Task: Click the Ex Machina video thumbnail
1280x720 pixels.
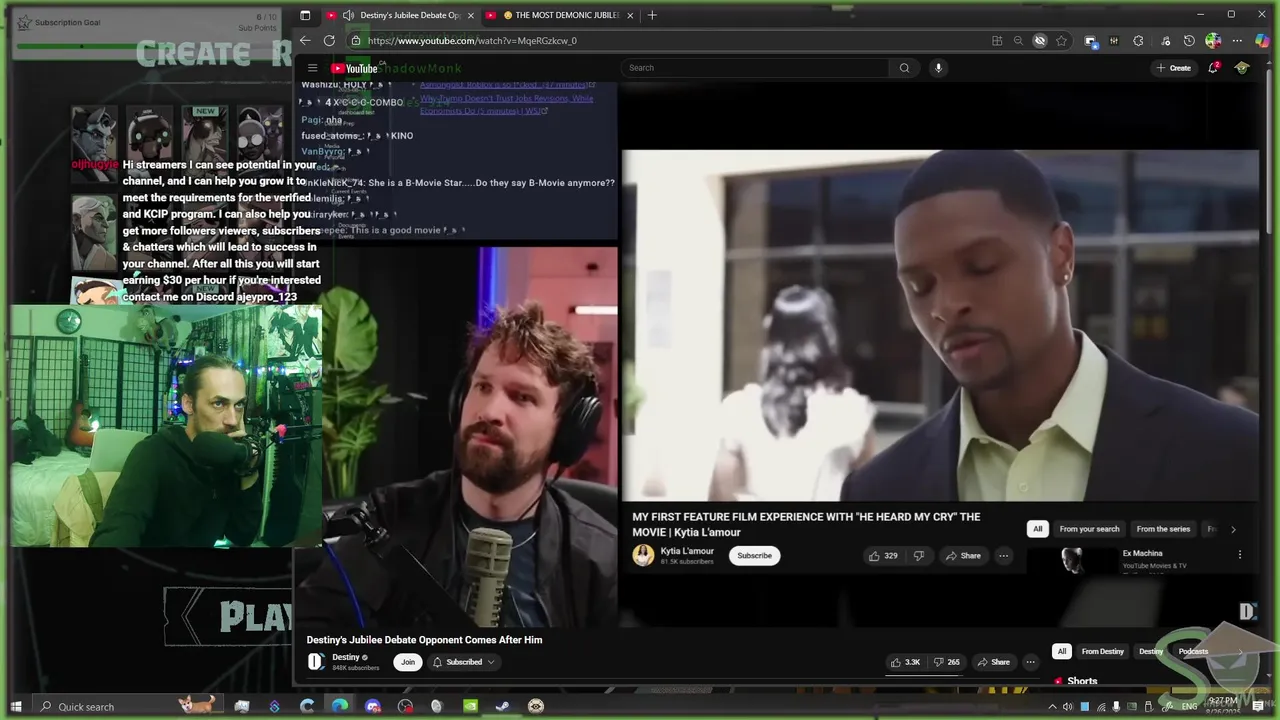Action: point(1072,560)
